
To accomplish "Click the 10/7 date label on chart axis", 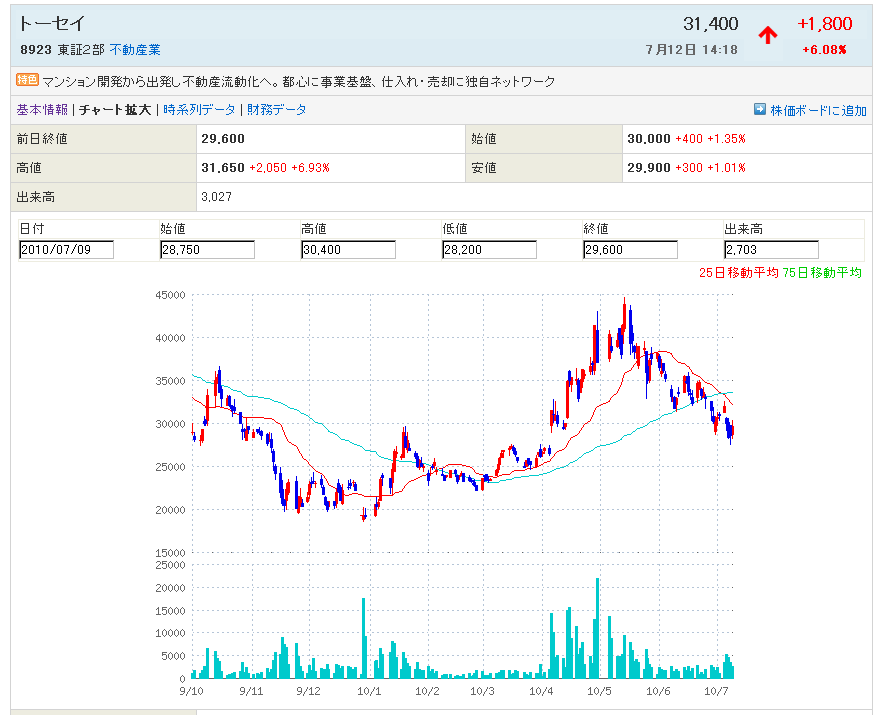I will [716, 691].
